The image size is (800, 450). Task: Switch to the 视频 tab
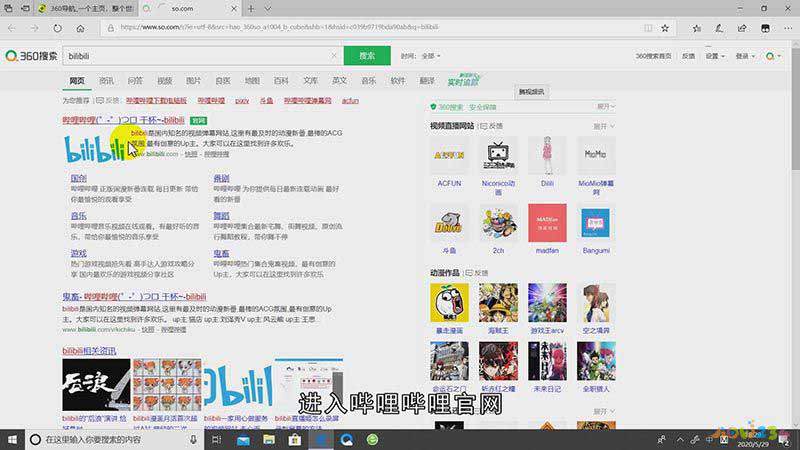164,81
